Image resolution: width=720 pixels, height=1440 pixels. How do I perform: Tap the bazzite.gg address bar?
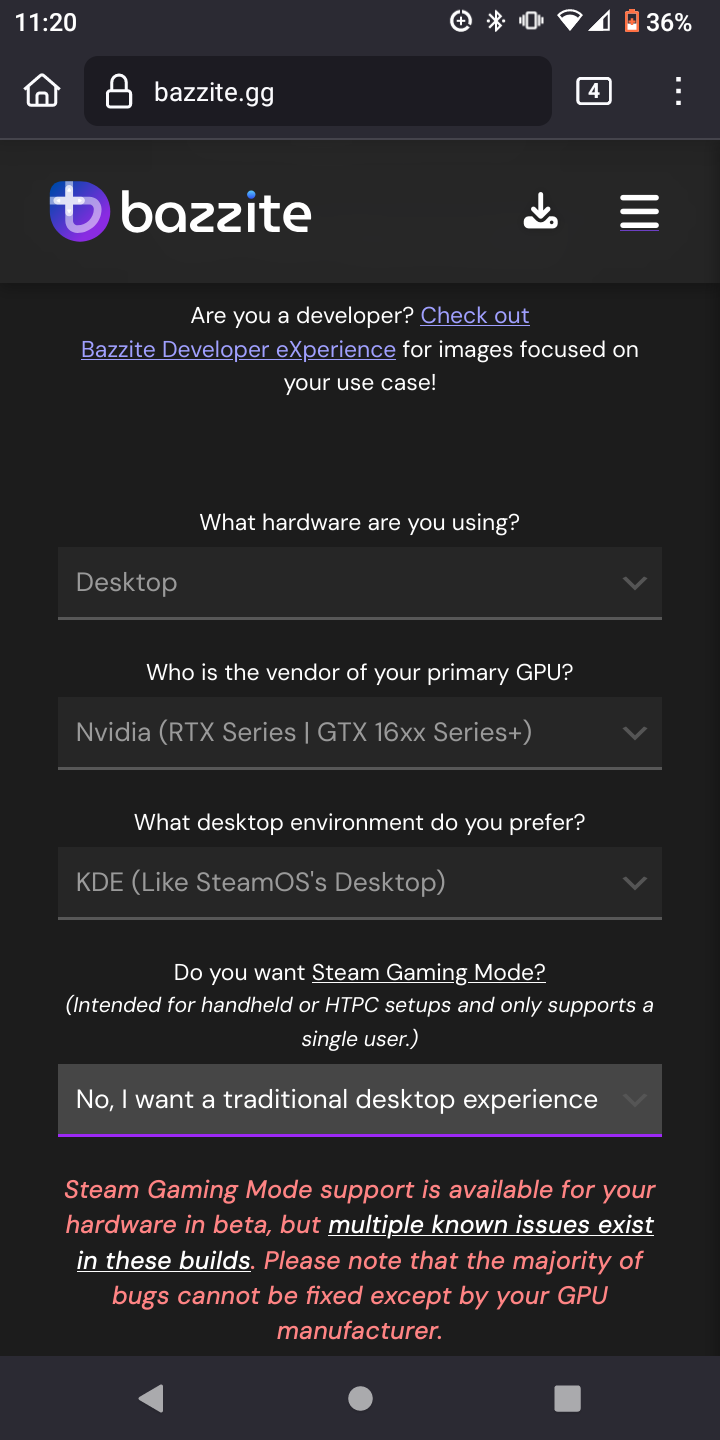318,92
